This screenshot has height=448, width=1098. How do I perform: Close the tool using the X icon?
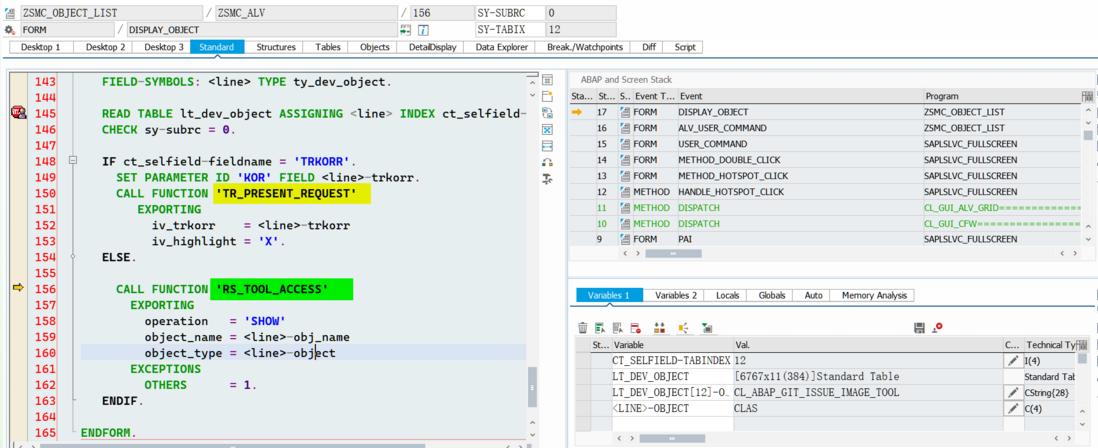(548, 130)
